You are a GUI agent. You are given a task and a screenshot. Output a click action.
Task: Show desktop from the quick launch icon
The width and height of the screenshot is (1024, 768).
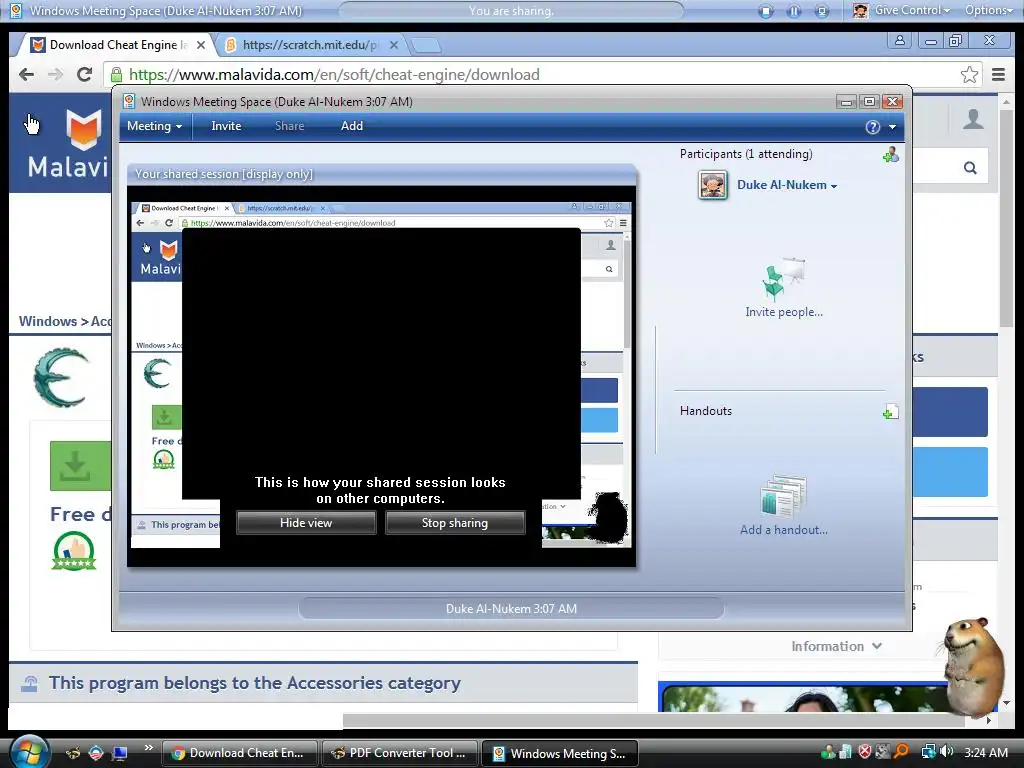point(120,753)
